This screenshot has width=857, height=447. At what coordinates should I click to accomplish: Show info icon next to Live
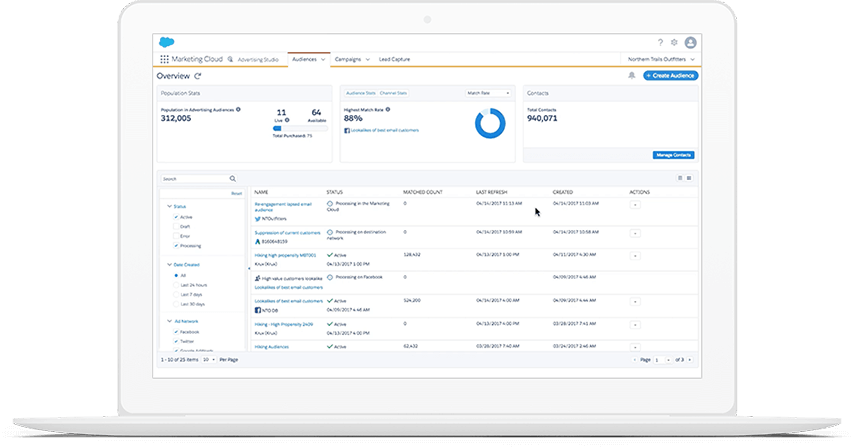[287, 120]
